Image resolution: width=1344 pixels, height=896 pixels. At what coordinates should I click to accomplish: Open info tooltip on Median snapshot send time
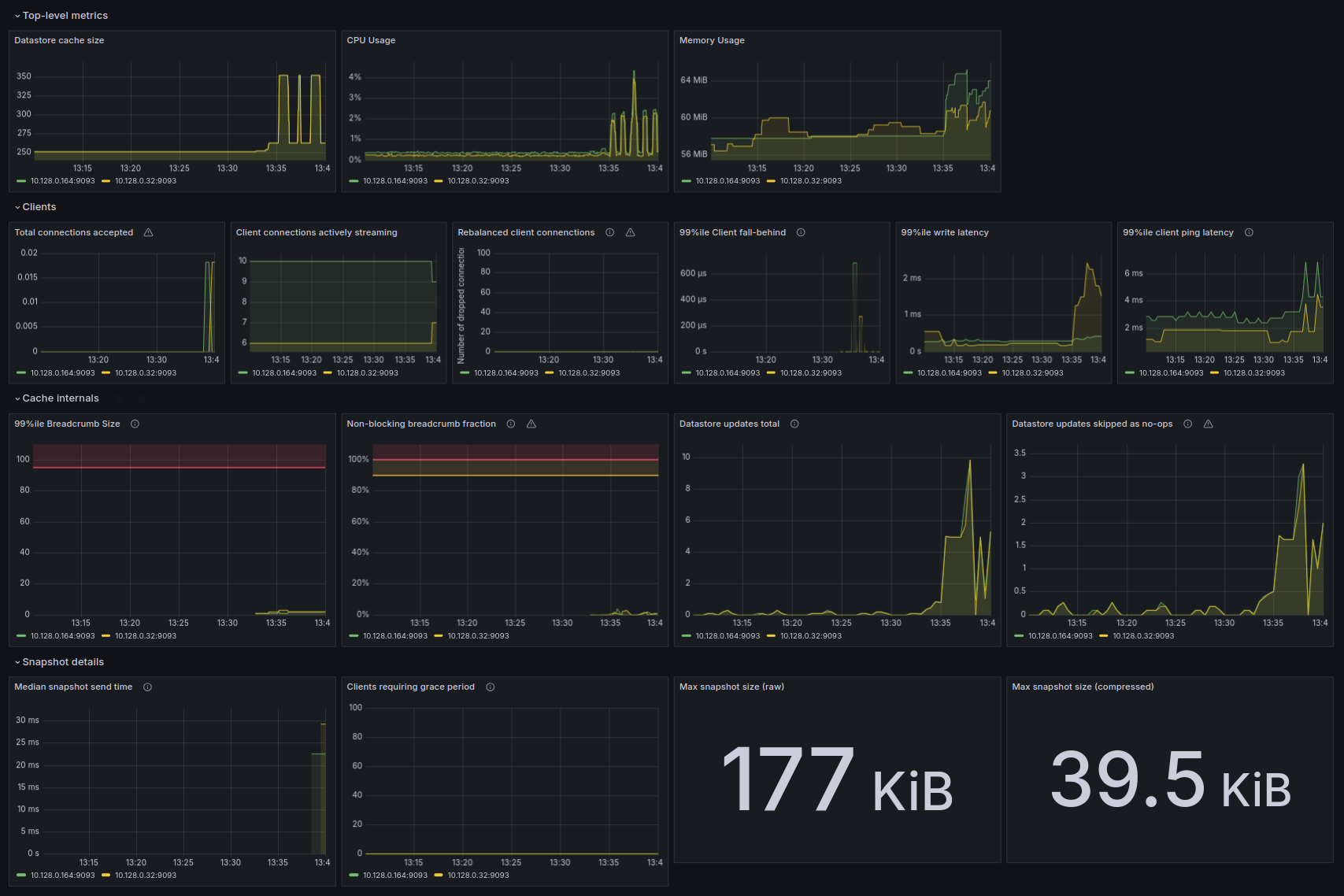(x=147, y=687)
